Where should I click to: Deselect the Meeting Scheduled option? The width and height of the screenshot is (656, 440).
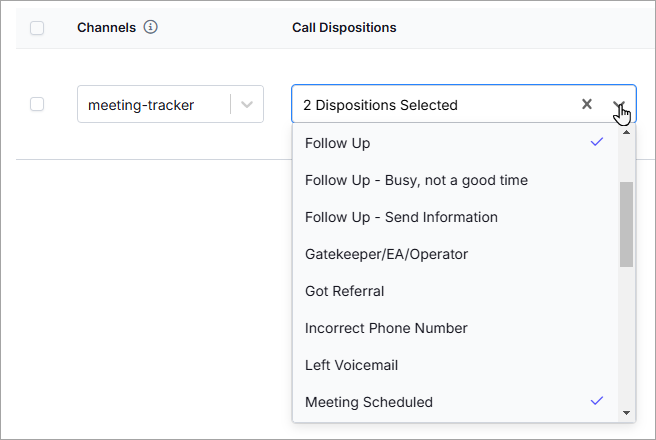click(x=455, y=402)
